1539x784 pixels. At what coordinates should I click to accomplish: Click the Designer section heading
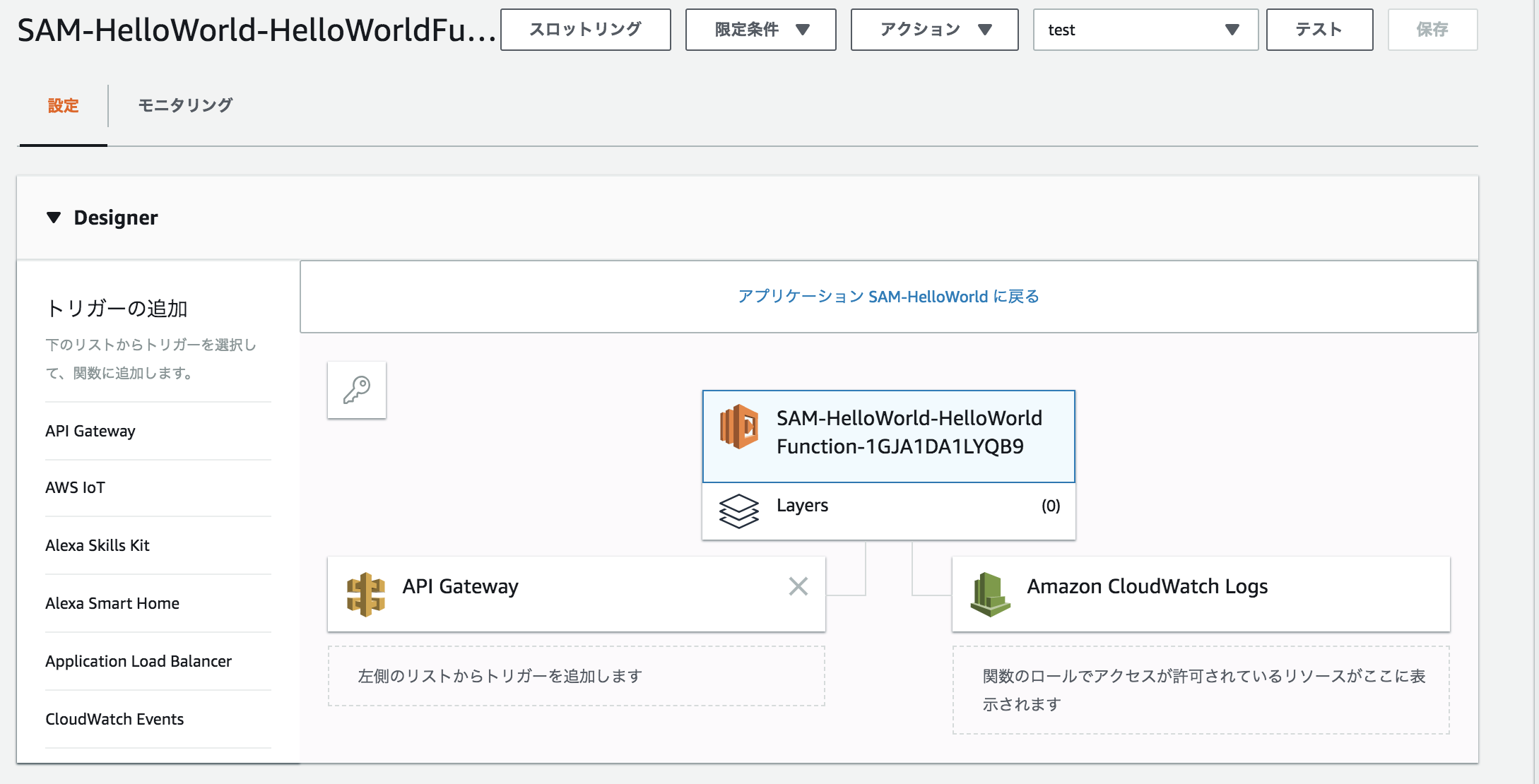(116, 218)
